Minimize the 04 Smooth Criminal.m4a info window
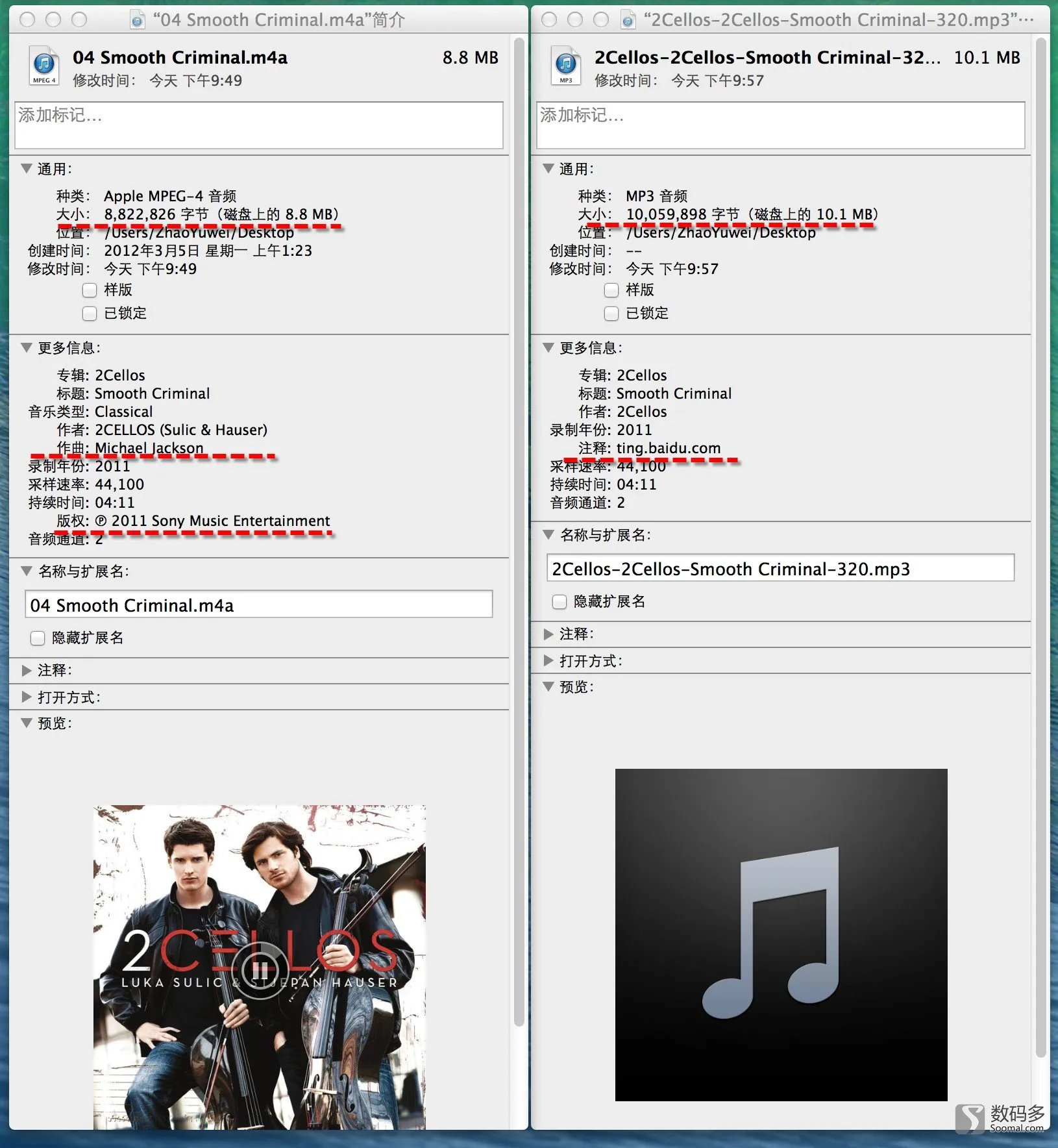Image resolution: width=1058 pixels, height=1148 pixels. tap(53, 20)
